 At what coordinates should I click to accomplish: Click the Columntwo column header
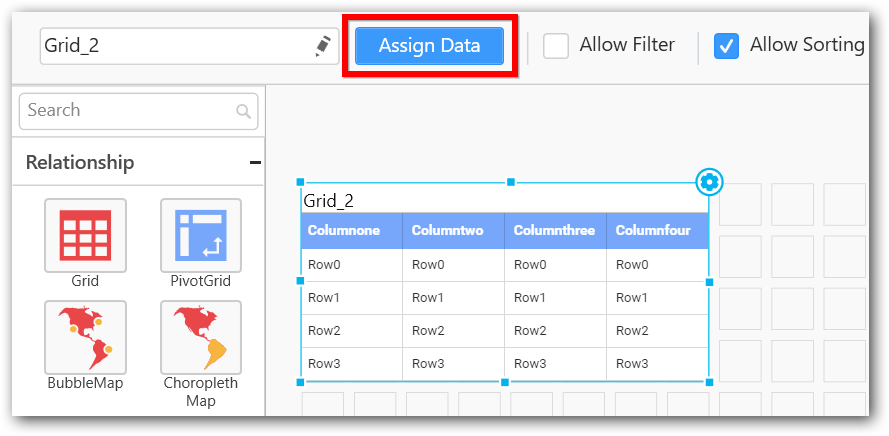tap(453, 231)
